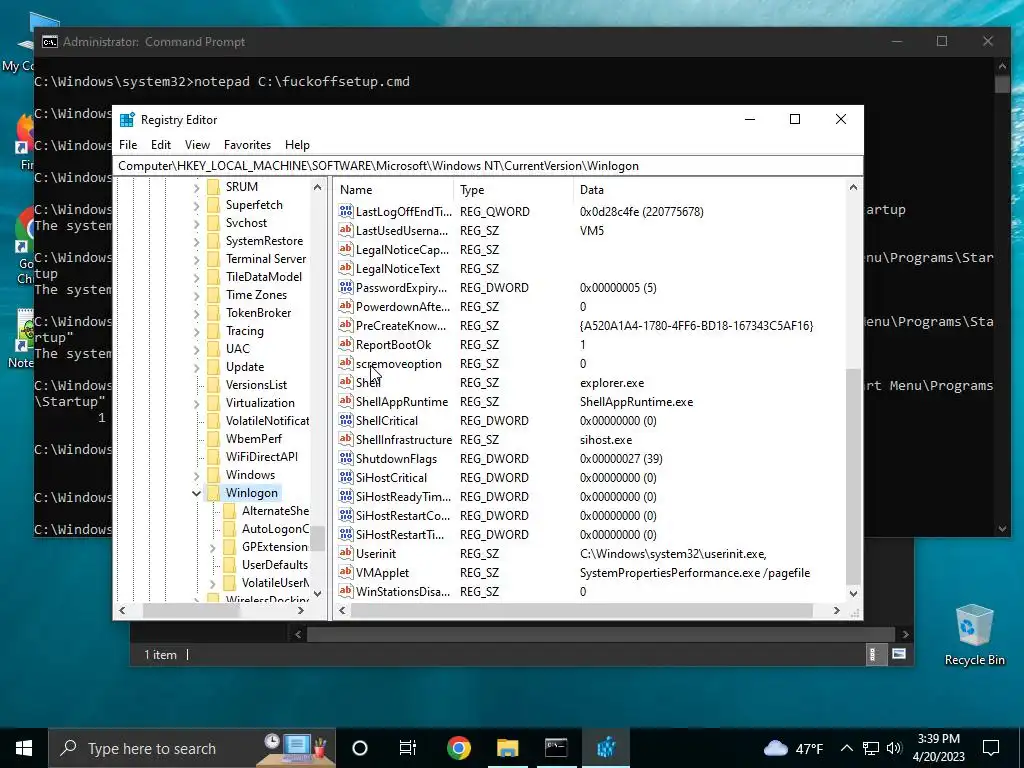Switch Explorer window to large icons view
This screenshot has width=1024, height=768.
[x=899, y=654]
